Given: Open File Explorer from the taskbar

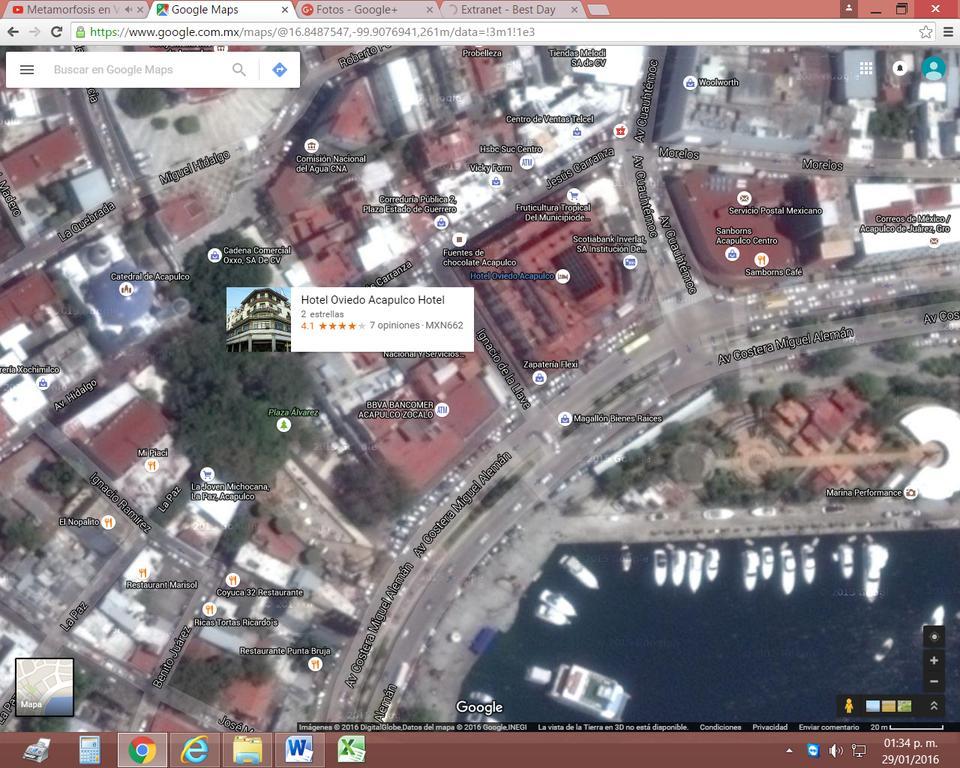Looking at the screenshot, I should coord(247,750).
